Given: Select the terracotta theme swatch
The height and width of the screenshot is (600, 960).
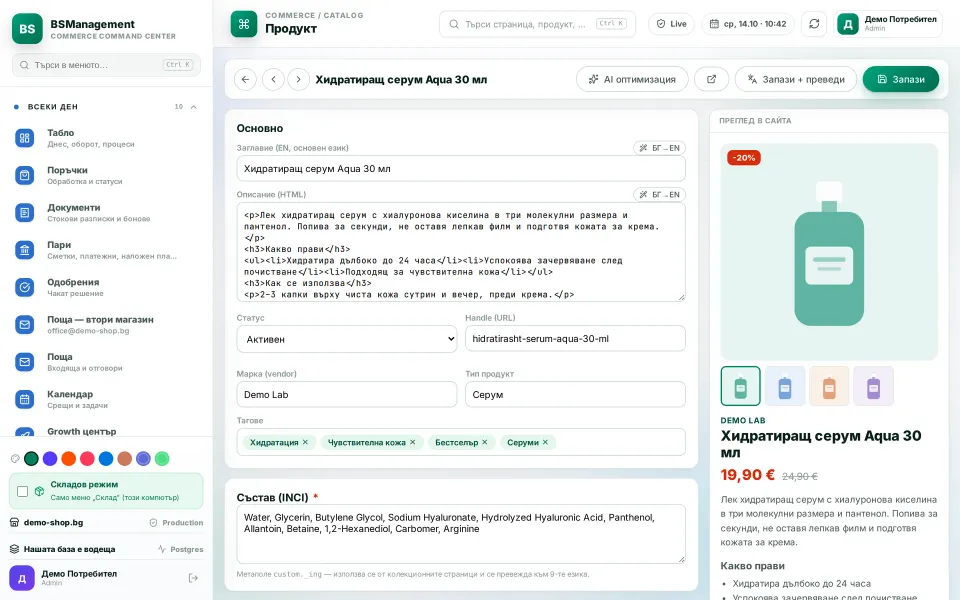Looking at the screenshot, I should (x=125, y=459).
